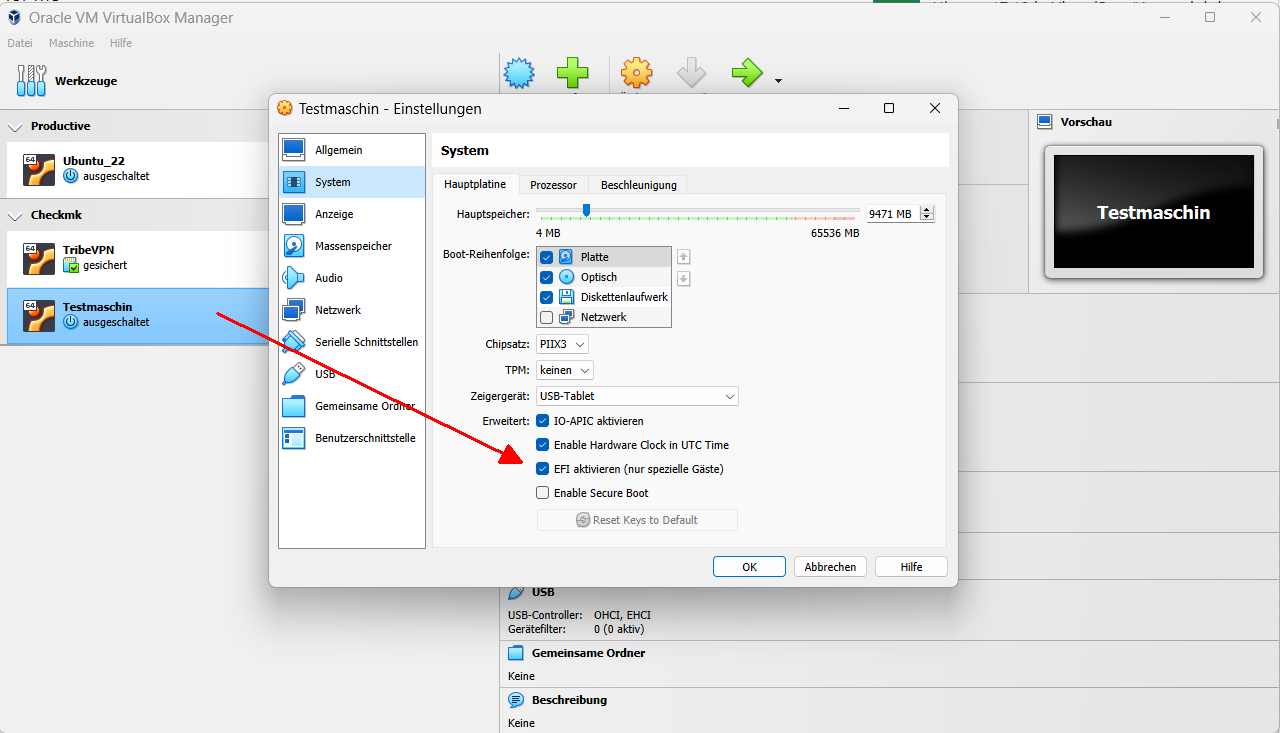Open Anzeige settings page

[352, 214]
